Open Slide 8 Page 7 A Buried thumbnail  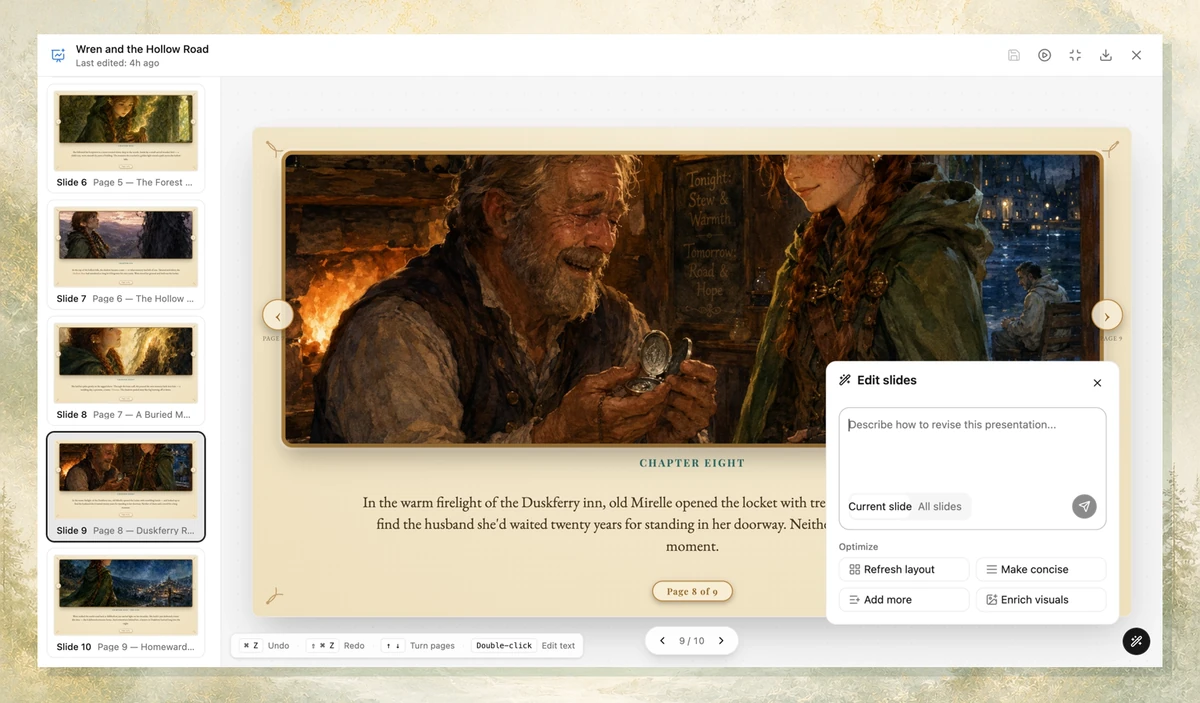pyautogui.click(x=126, y=371)
